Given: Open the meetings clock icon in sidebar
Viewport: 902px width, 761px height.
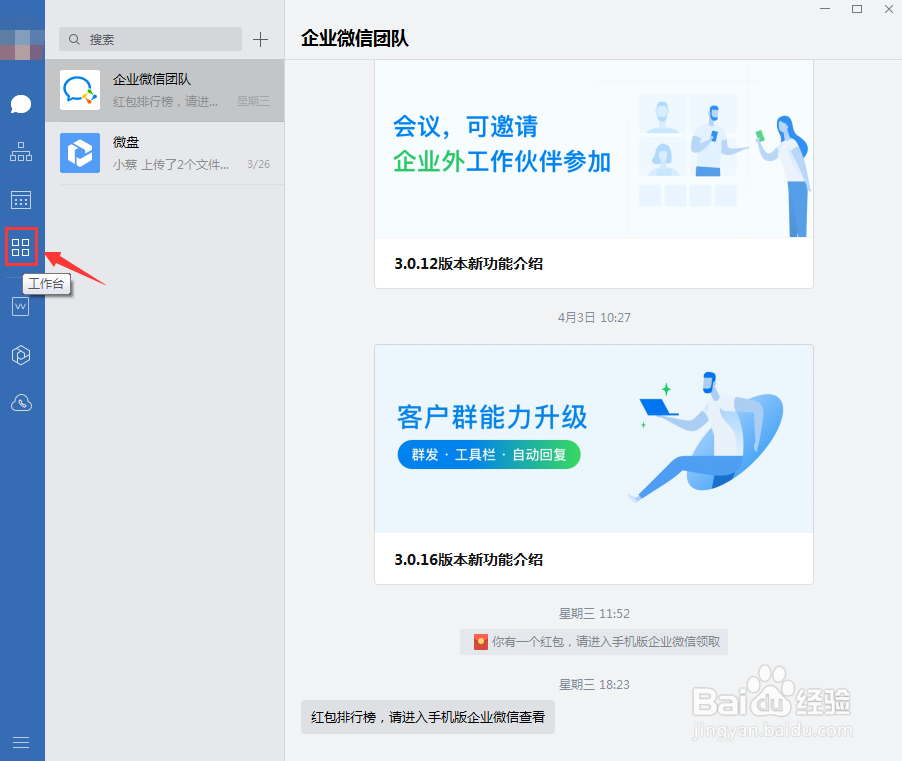Looking at the screenshot, I should pos(21,402).
